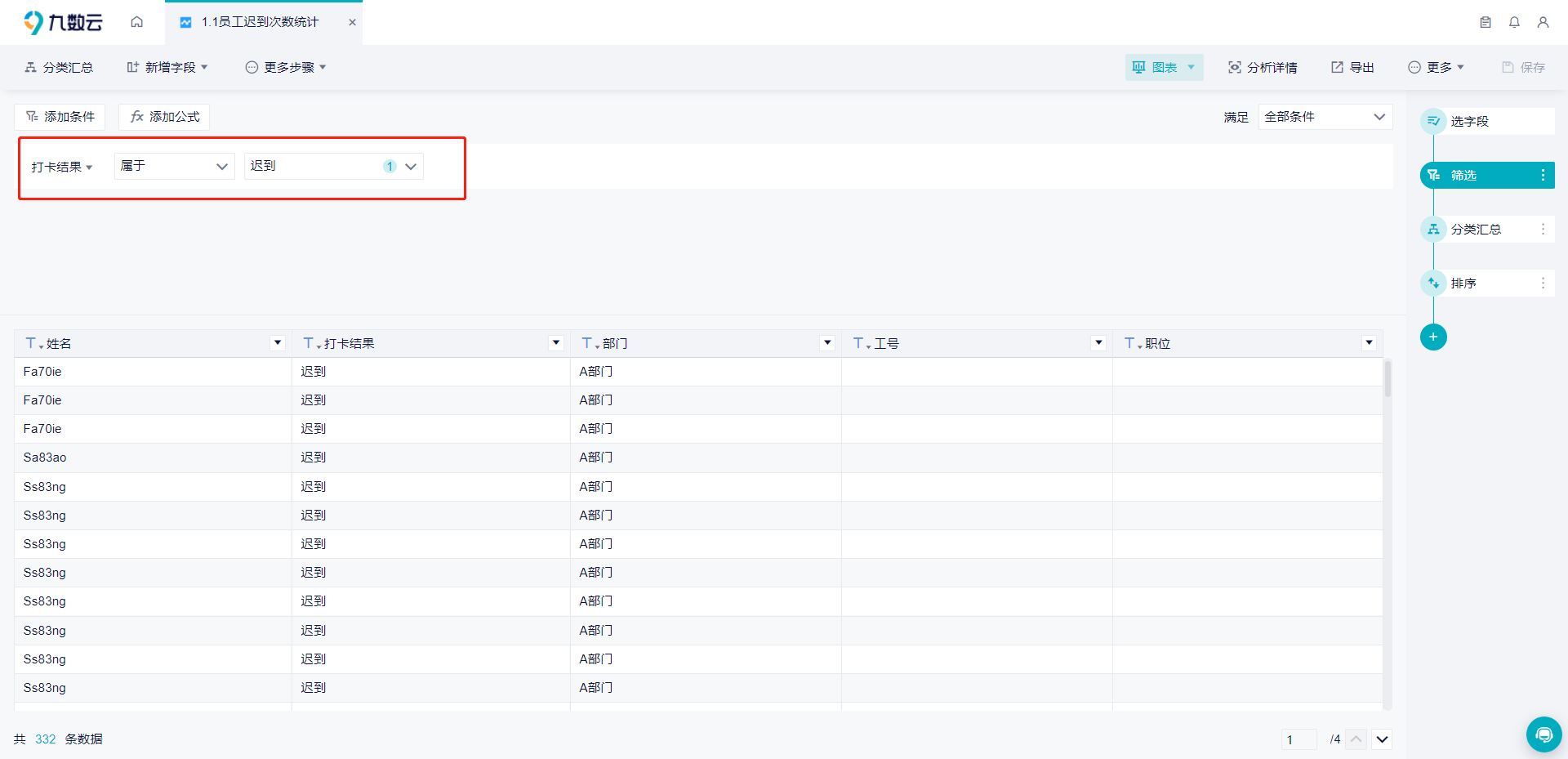This screenshot has width=1568, height=759.
Task: Open the 打卡结果 column menu arrow
Action: click(x=556, y=343)
